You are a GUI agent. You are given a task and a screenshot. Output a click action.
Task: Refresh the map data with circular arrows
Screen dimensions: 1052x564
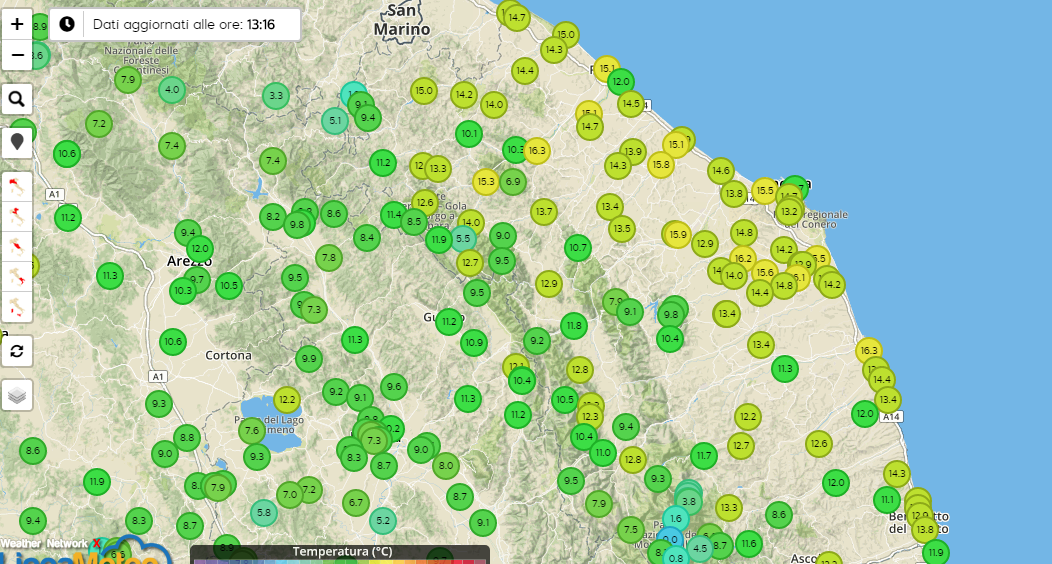point(17,350)
